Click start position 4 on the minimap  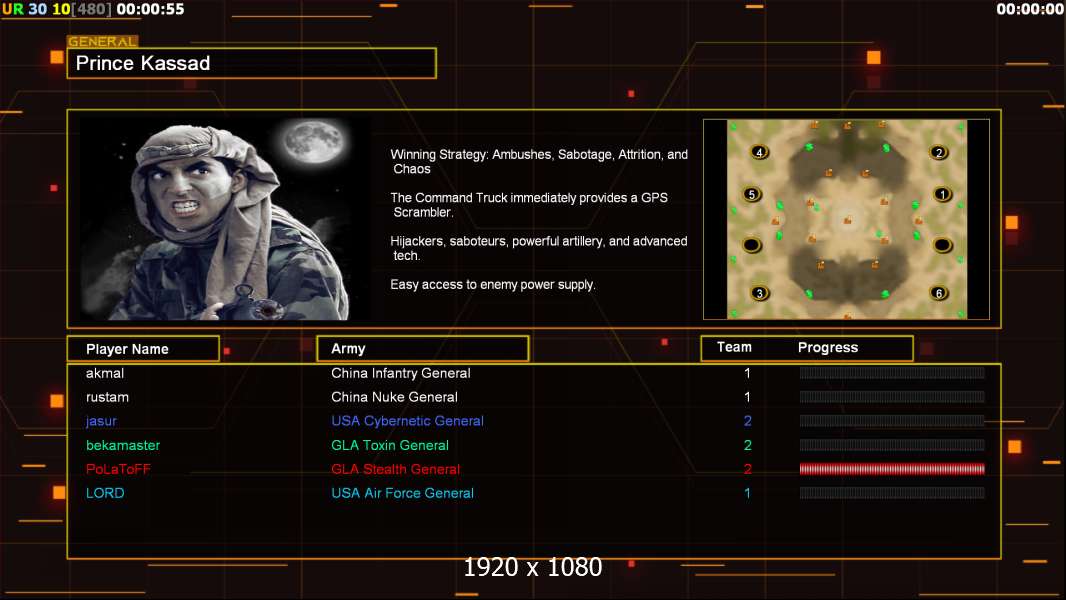[x=759, y=152]
